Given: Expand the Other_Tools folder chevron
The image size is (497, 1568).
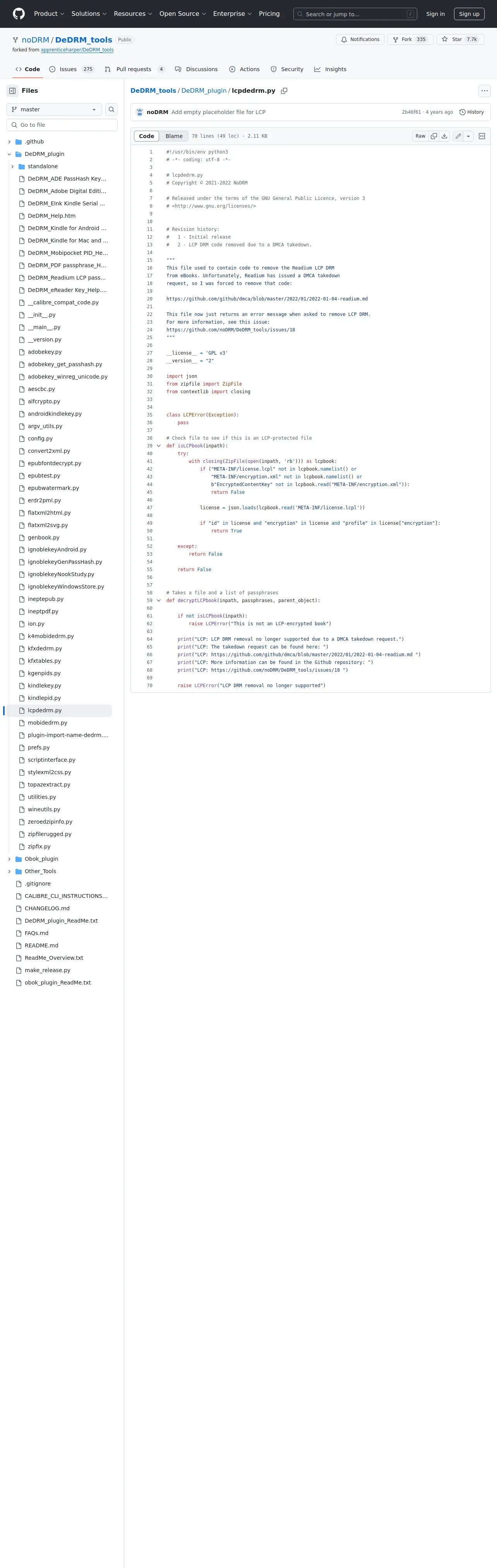Looking at the screenshot, I should pyautogui.click(x=9, y=871).
